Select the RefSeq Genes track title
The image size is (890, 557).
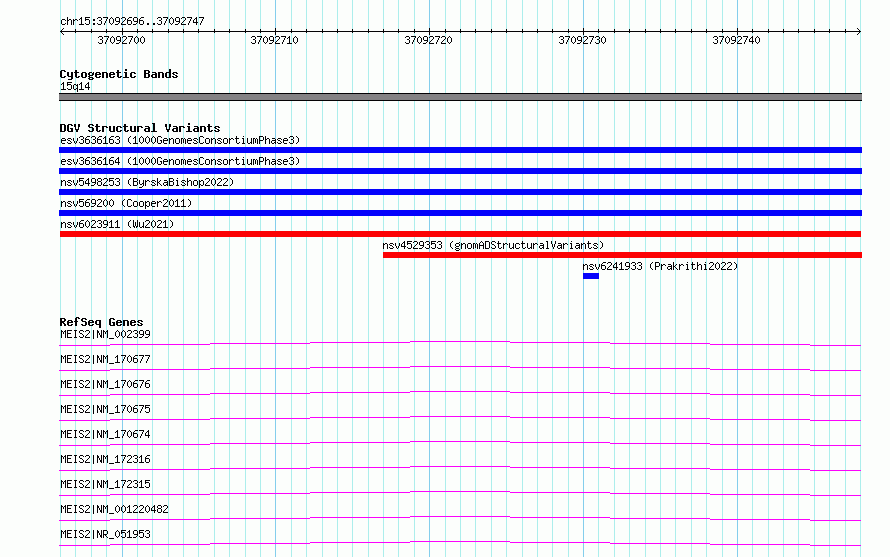tap(101, 322)
